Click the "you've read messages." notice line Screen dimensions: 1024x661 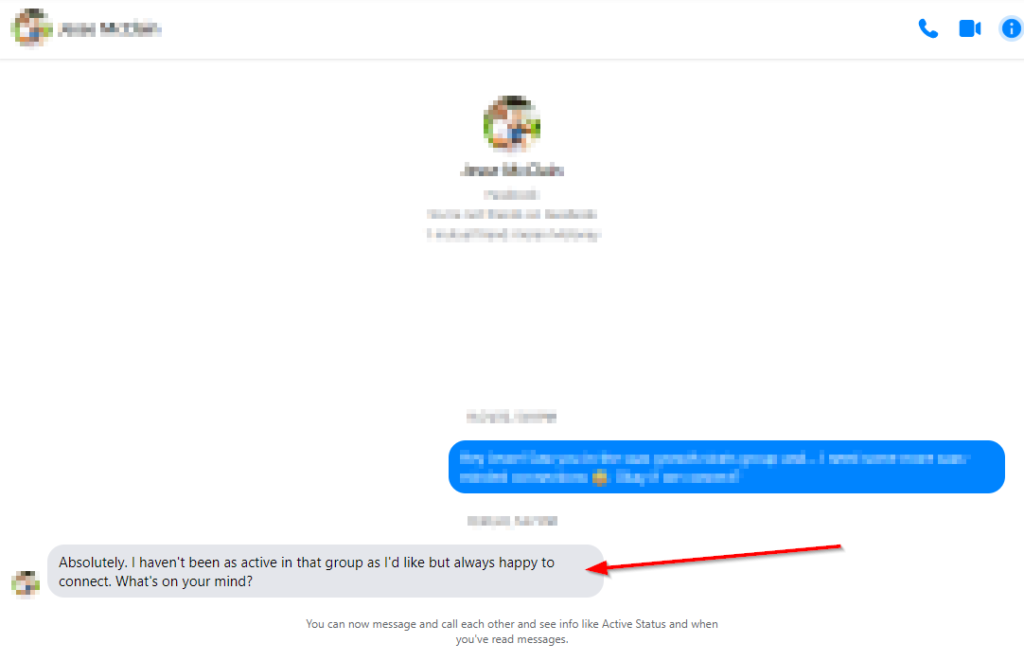coord(512,639)
